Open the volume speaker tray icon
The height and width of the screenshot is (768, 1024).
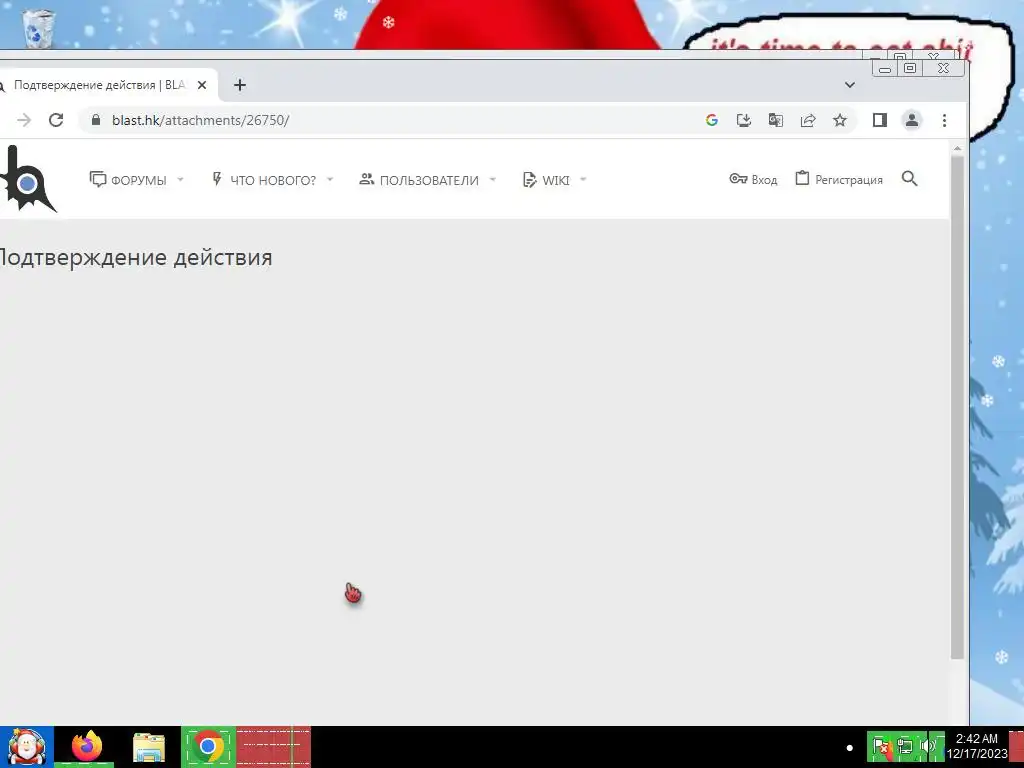pos(928,746)
